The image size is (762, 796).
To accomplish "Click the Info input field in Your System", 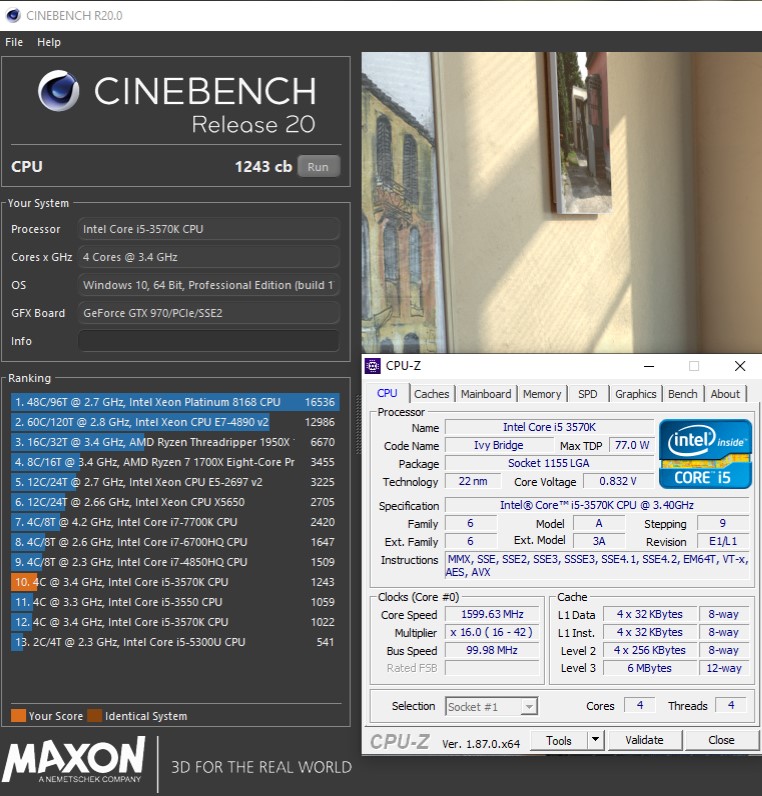I will [x=209, y=341].
